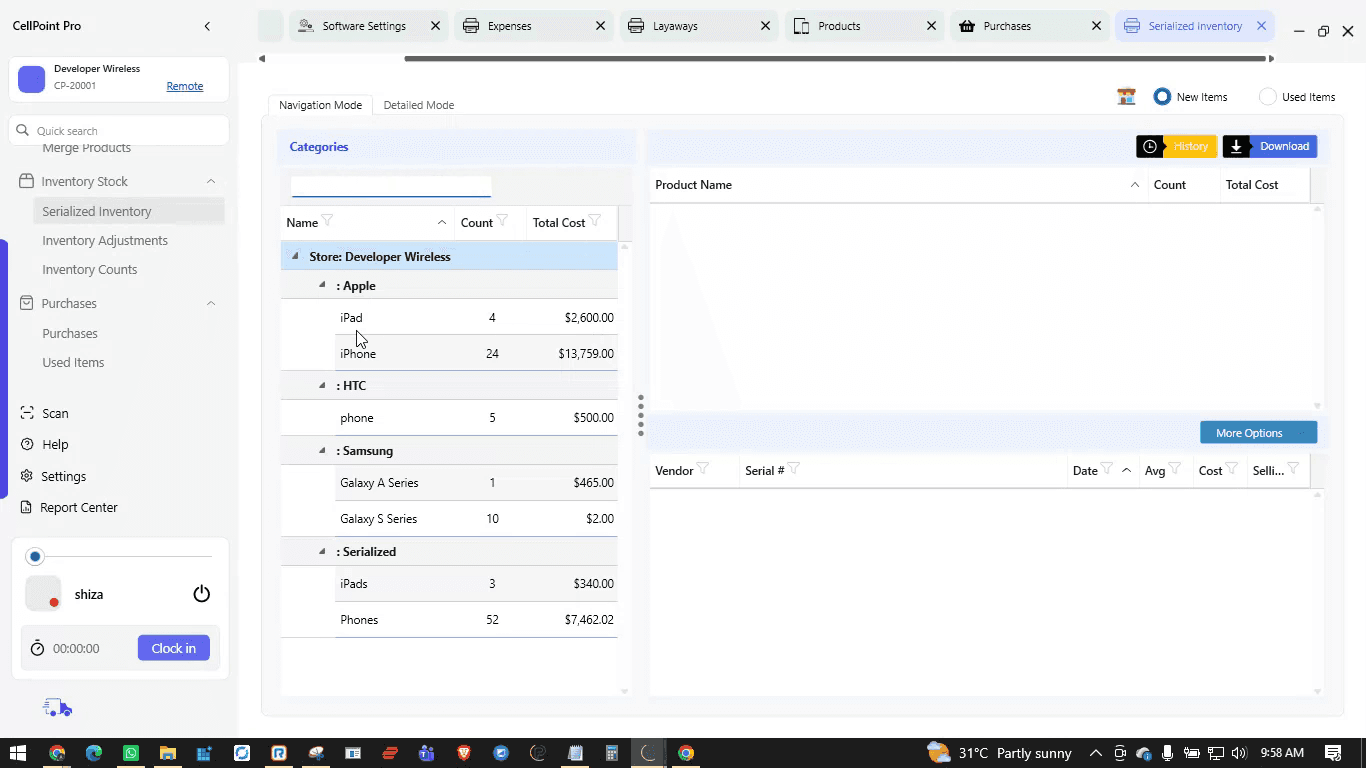Viewport: 1366px width, 768px height.
Task: Click the WhatsApp taskbar icon
Action: 131,753
